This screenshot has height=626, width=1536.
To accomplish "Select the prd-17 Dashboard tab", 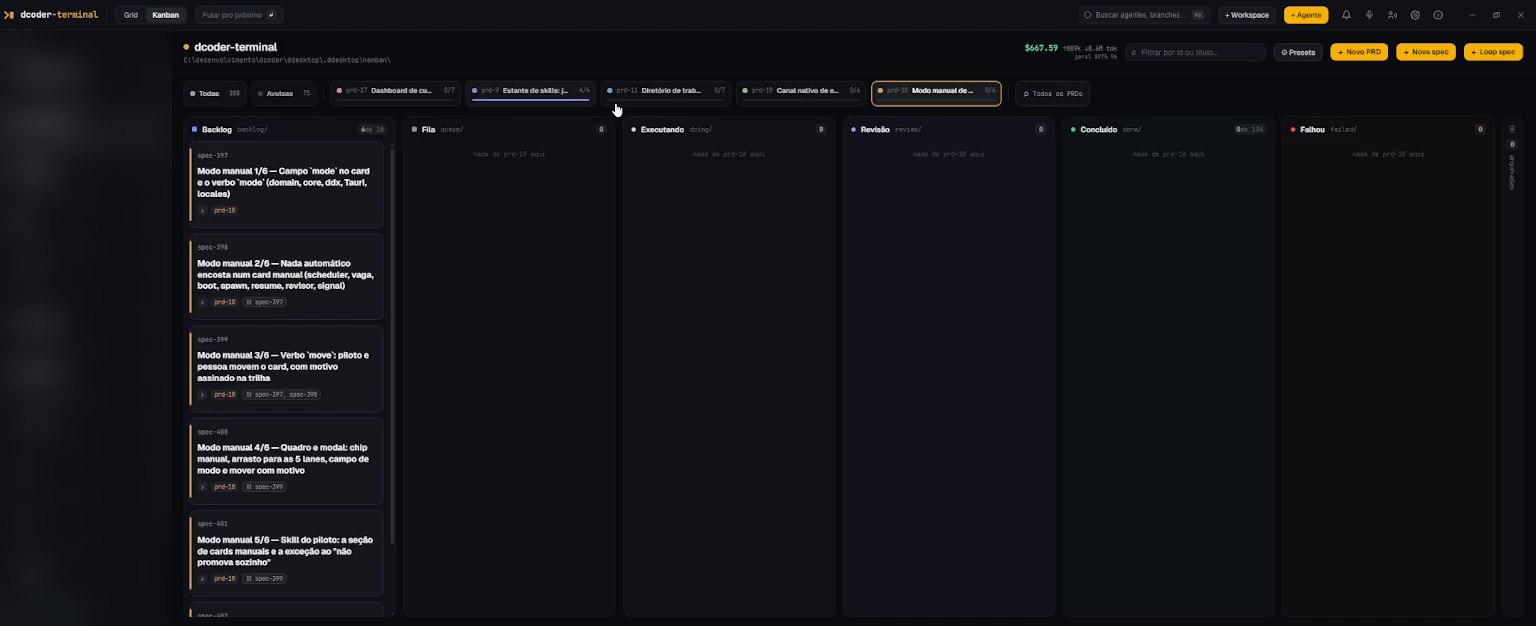I will pos(396,93).
